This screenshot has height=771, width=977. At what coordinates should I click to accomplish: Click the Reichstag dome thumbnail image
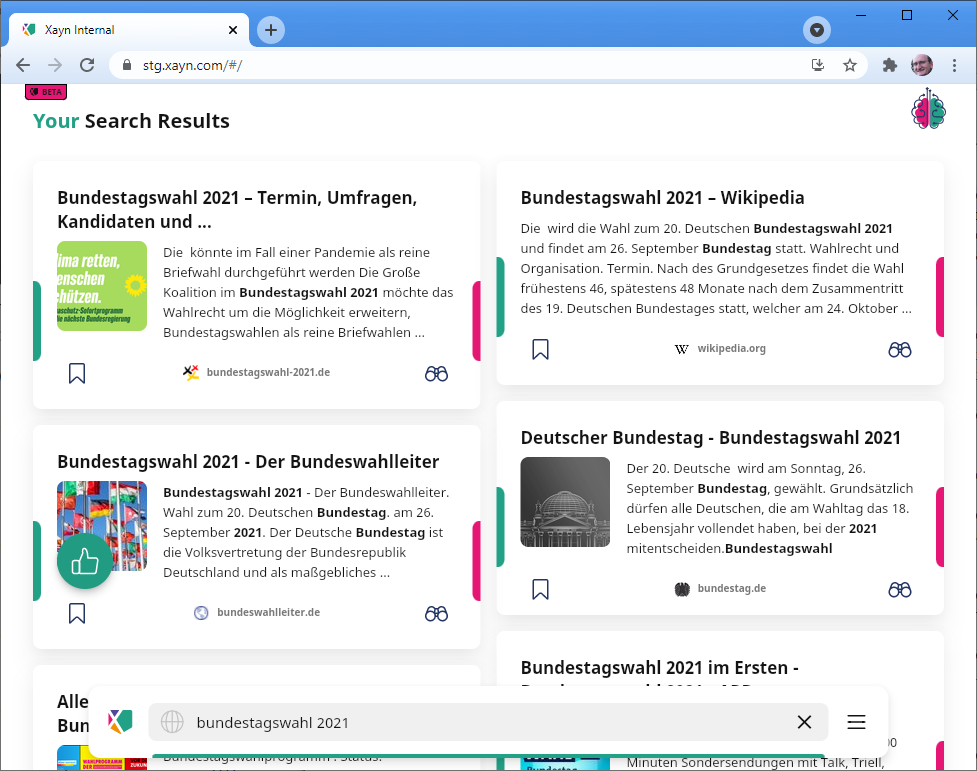tap(565, 502)
